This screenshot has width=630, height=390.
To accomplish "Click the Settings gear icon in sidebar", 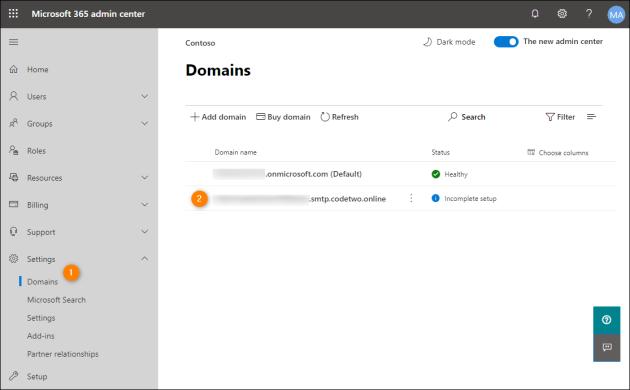I will 14,258.
